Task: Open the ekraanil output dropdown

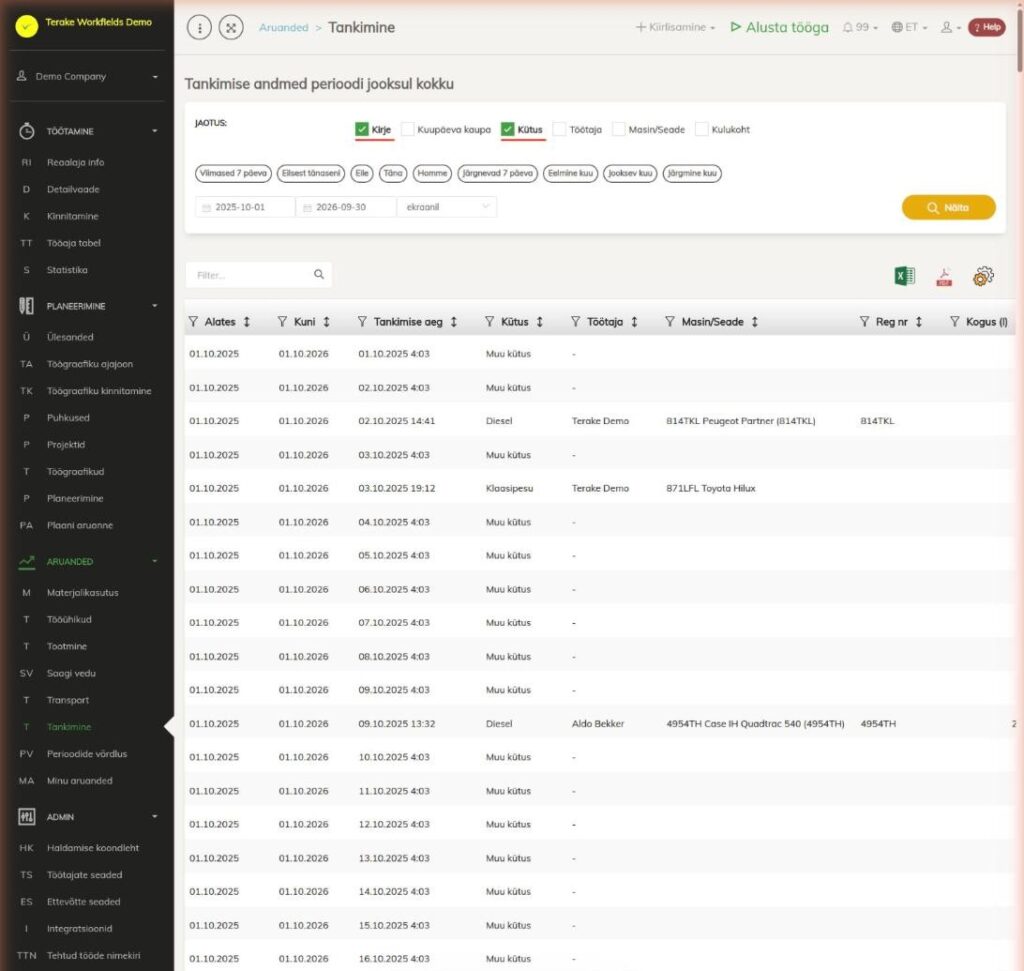Action: pyautogui.click(x=447, y=207)
